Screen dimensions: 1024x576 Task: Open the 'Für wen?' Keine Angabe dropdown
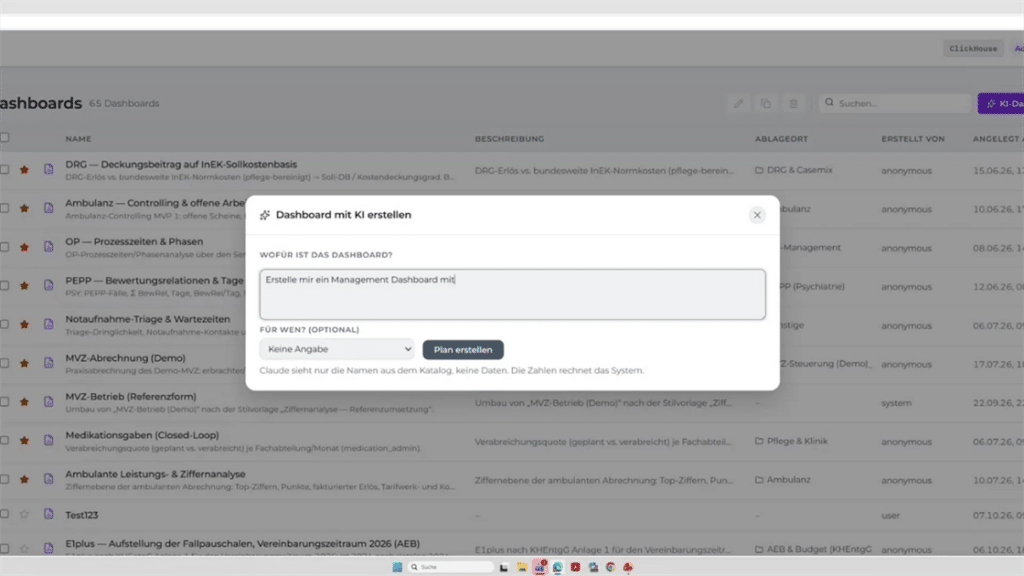[x=336, y=349]
